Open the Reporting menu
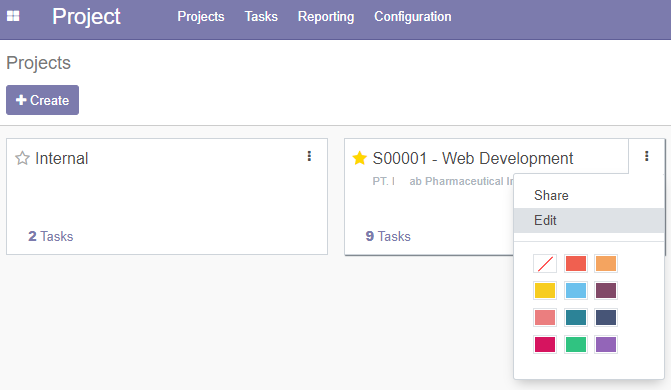This screenshot has height=390, width=671. [x=326, y=16]
